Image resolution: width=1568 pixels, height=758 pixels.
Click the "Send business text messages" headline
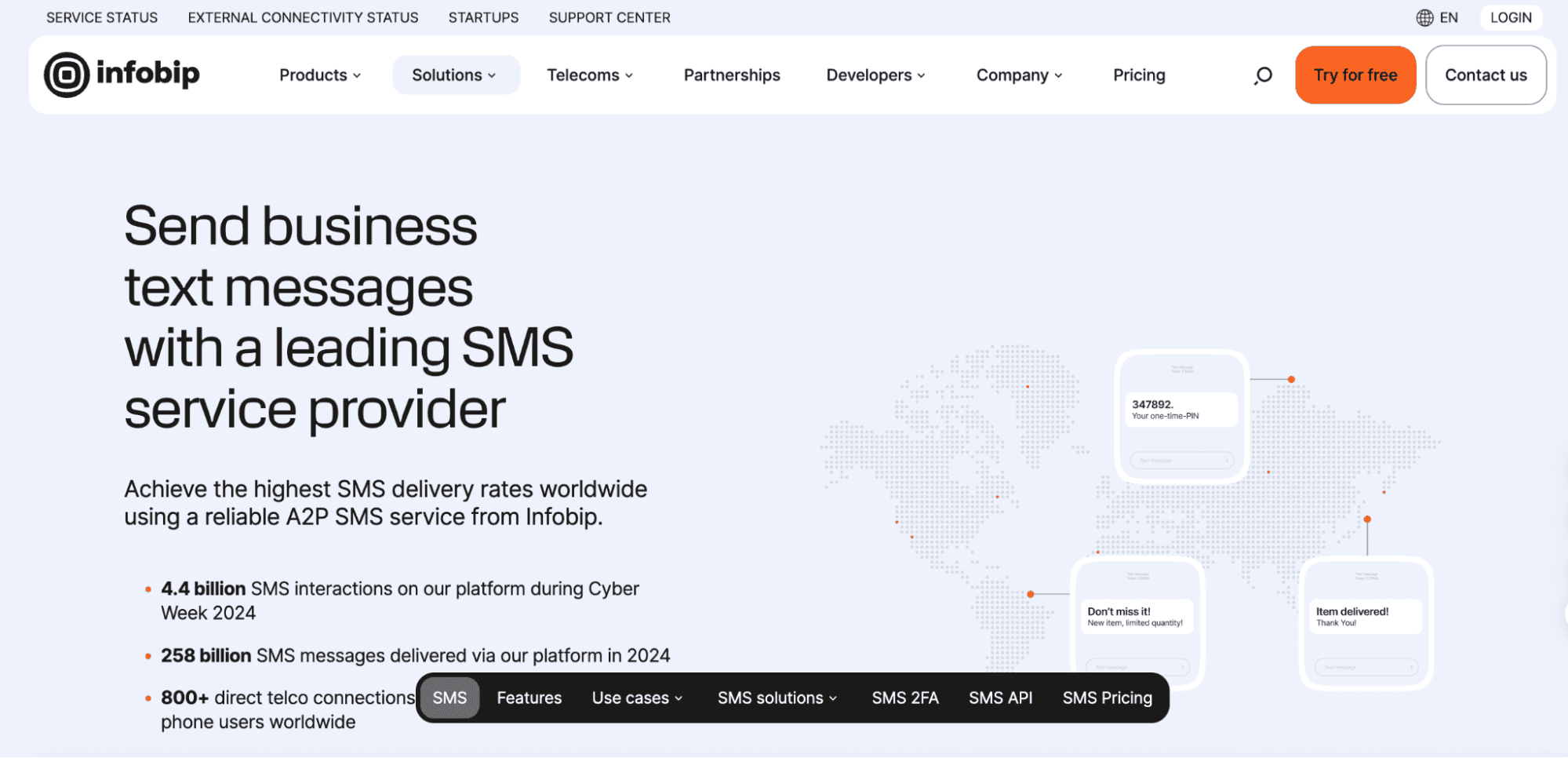click(349, 317)
